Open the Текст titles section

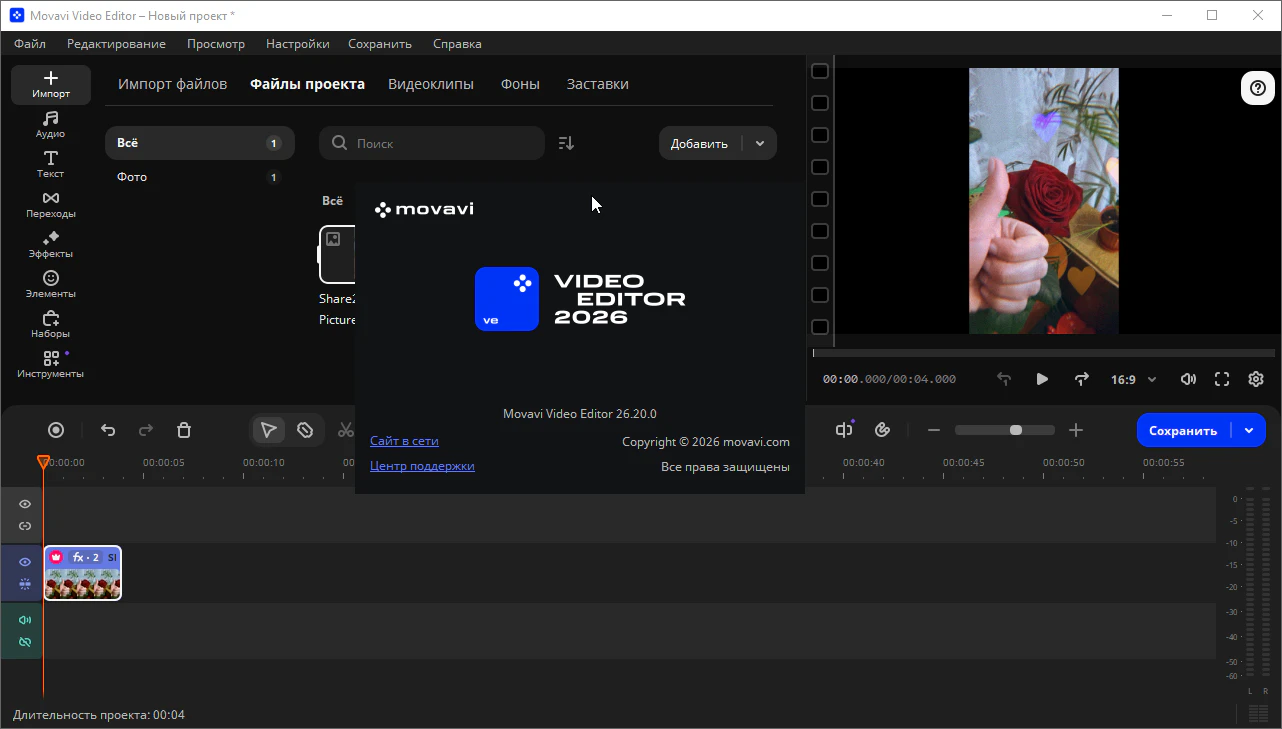(51, 165)
